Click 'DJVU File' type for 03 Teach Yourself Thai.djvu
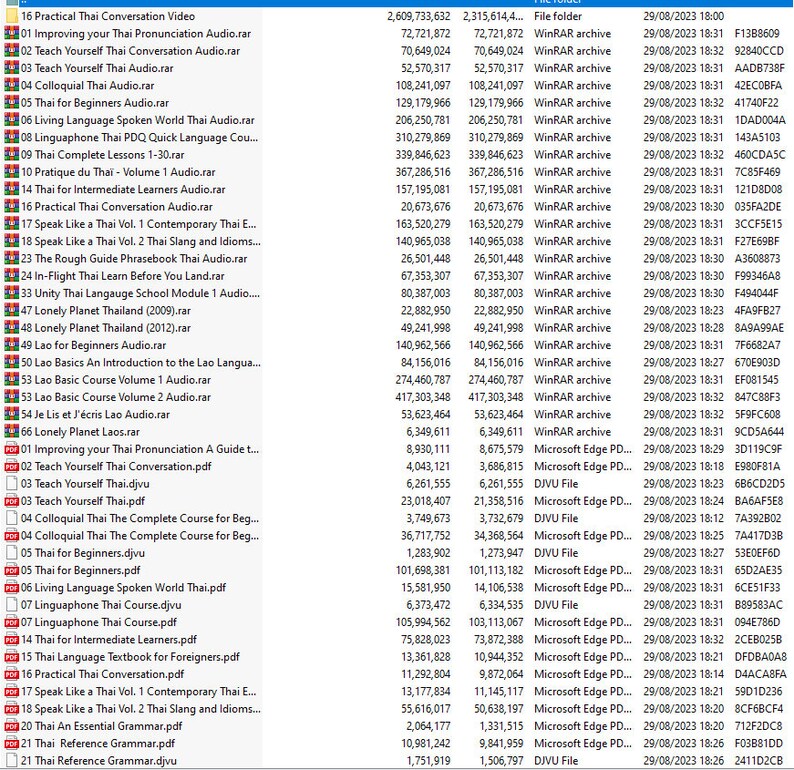This screenshot has height=770, width=794. (x=556, y=483)
